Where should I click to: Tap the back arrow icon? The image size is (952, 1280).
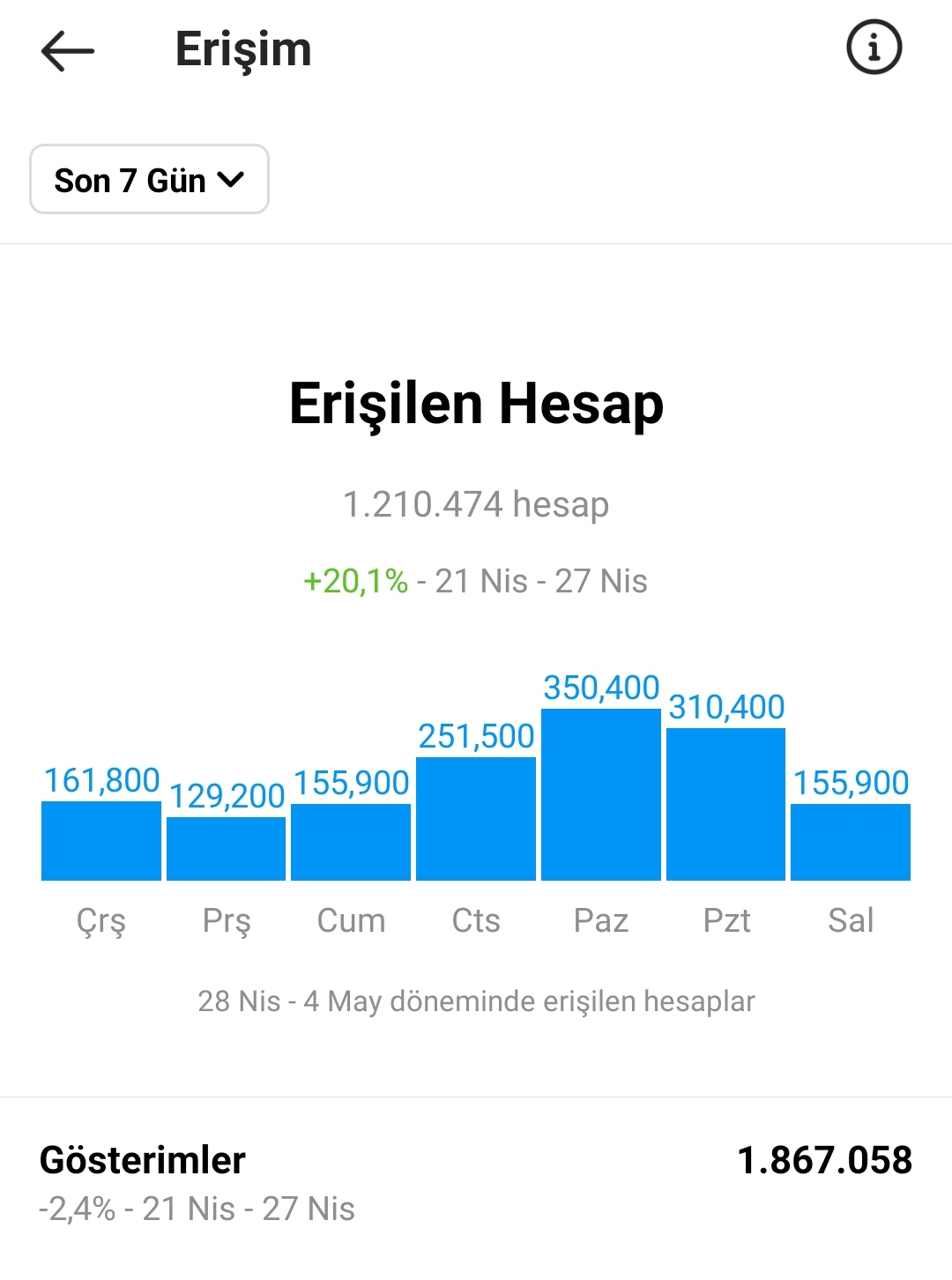click(x=68, y=50)
